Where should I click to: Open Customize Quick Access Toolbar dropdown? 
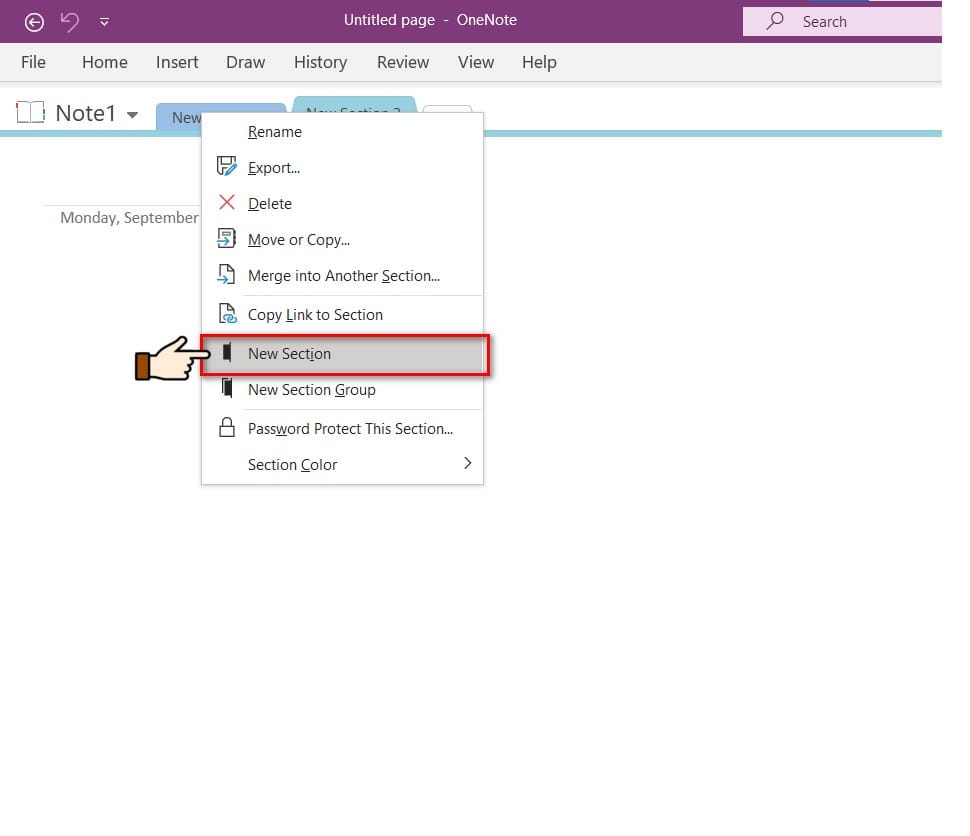(x=104, y=22)
